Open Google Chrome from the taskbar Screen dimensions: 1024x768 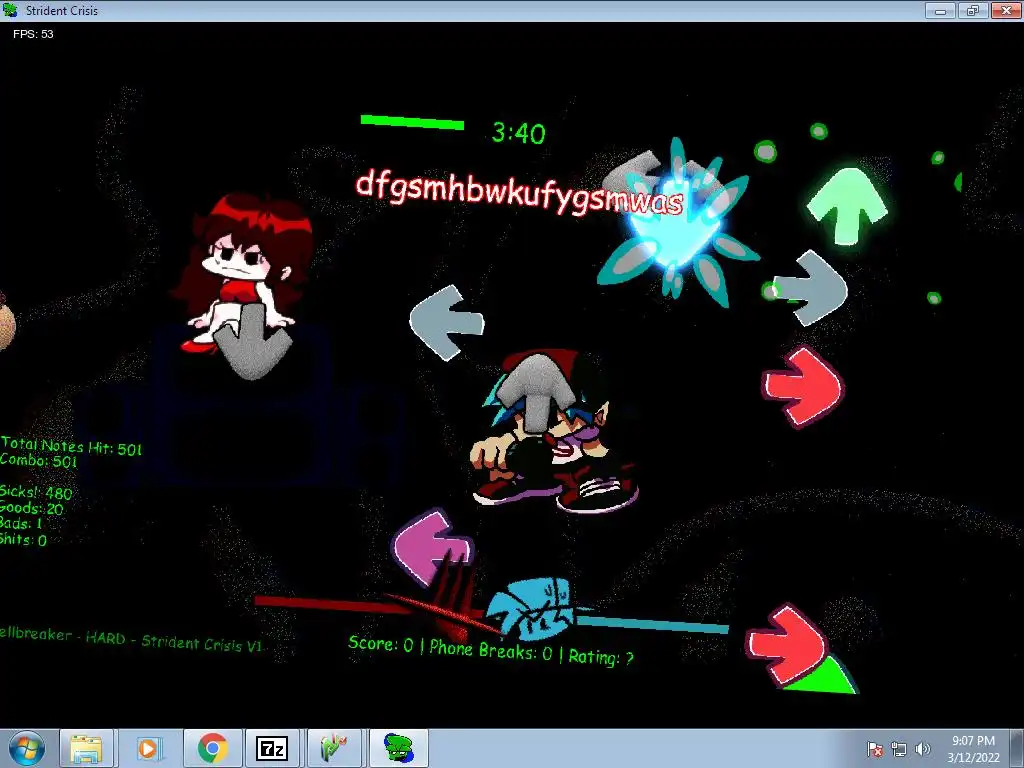pos(212,748)
